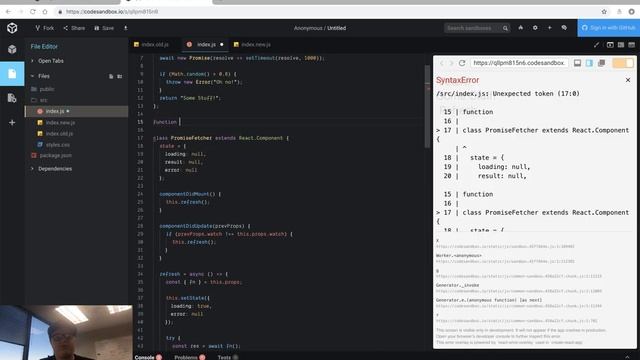Click the 'File Editor' heading

44,47
